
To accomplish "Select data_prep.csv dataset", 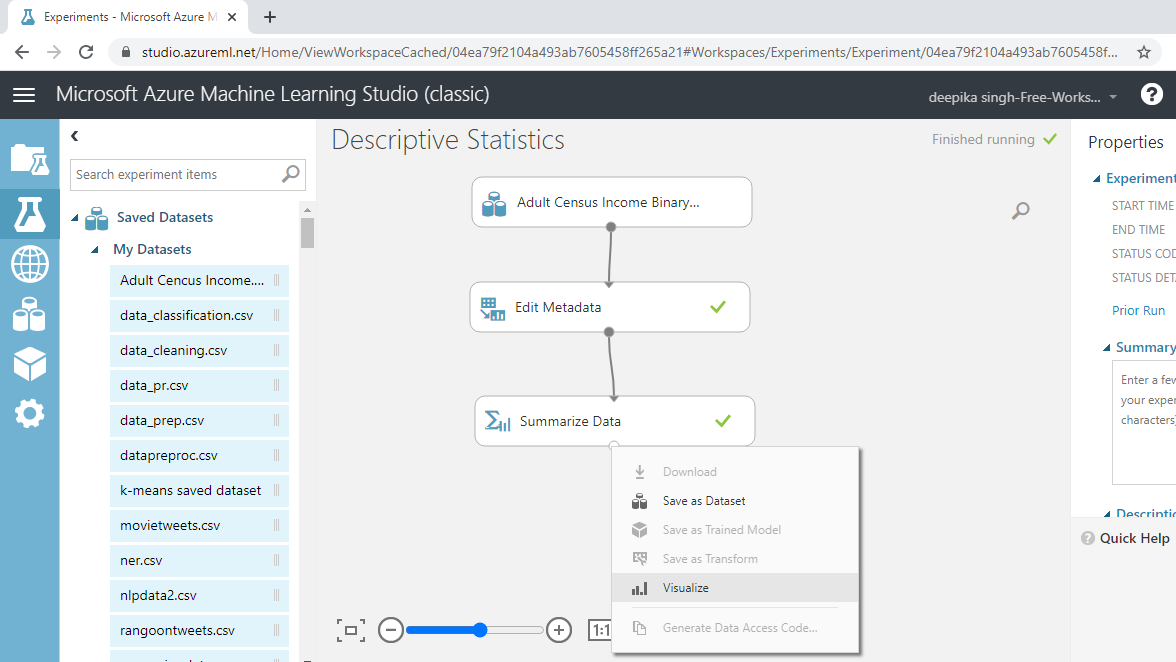I will pyautogui.click(x=200, y=421).
